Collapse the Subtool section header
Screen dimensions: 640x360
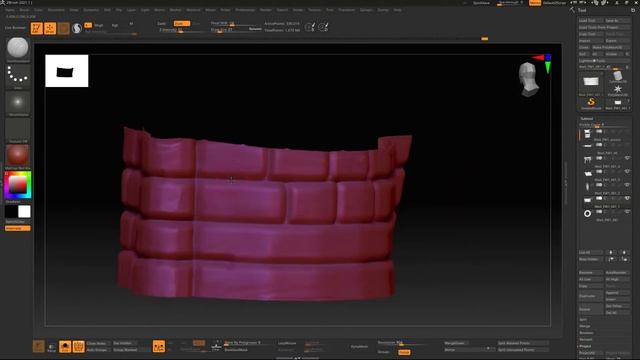coord(587,119)
